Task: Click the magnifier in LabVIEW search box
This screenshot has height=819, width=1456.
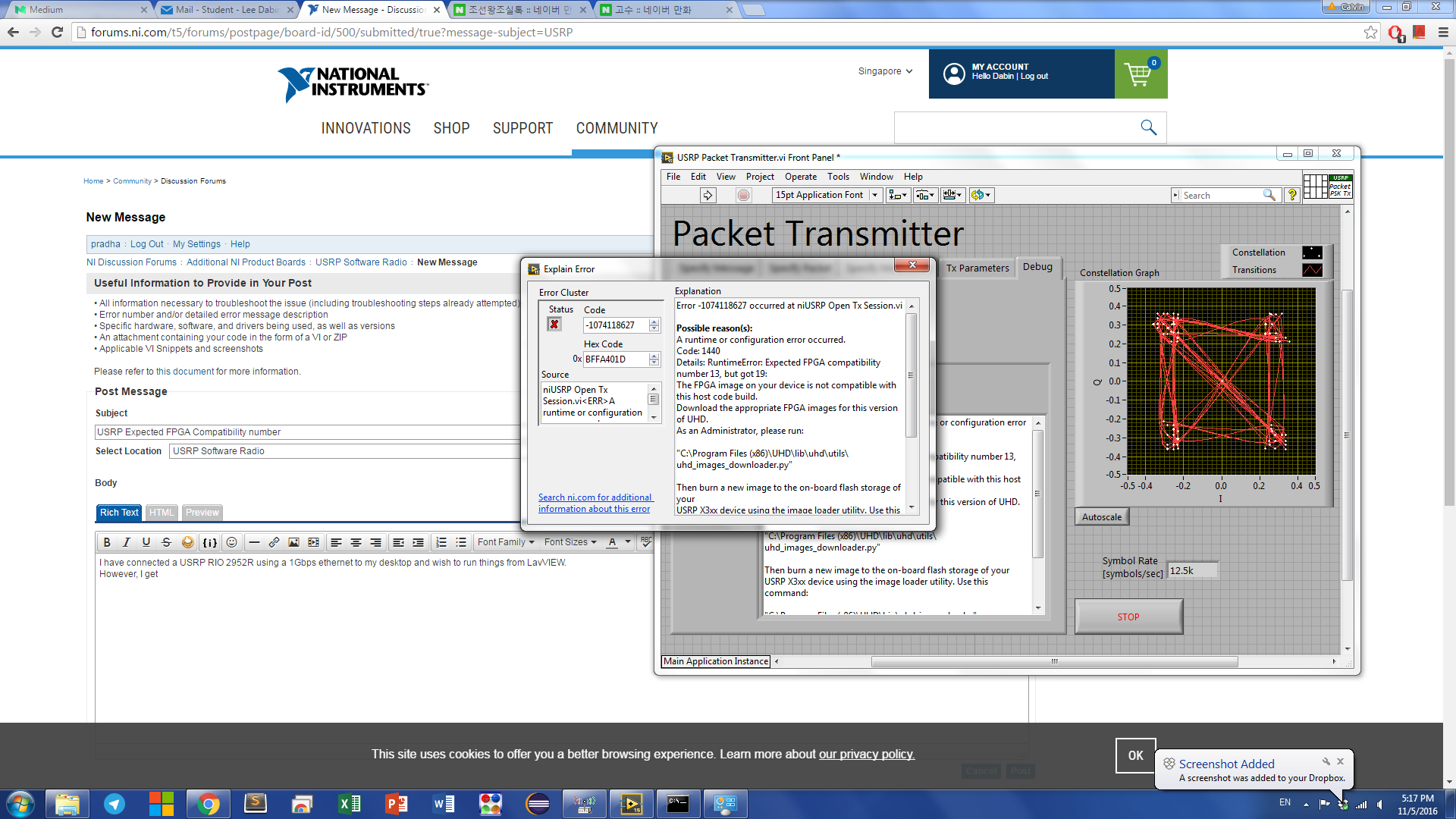Action: pos(1269,195)
